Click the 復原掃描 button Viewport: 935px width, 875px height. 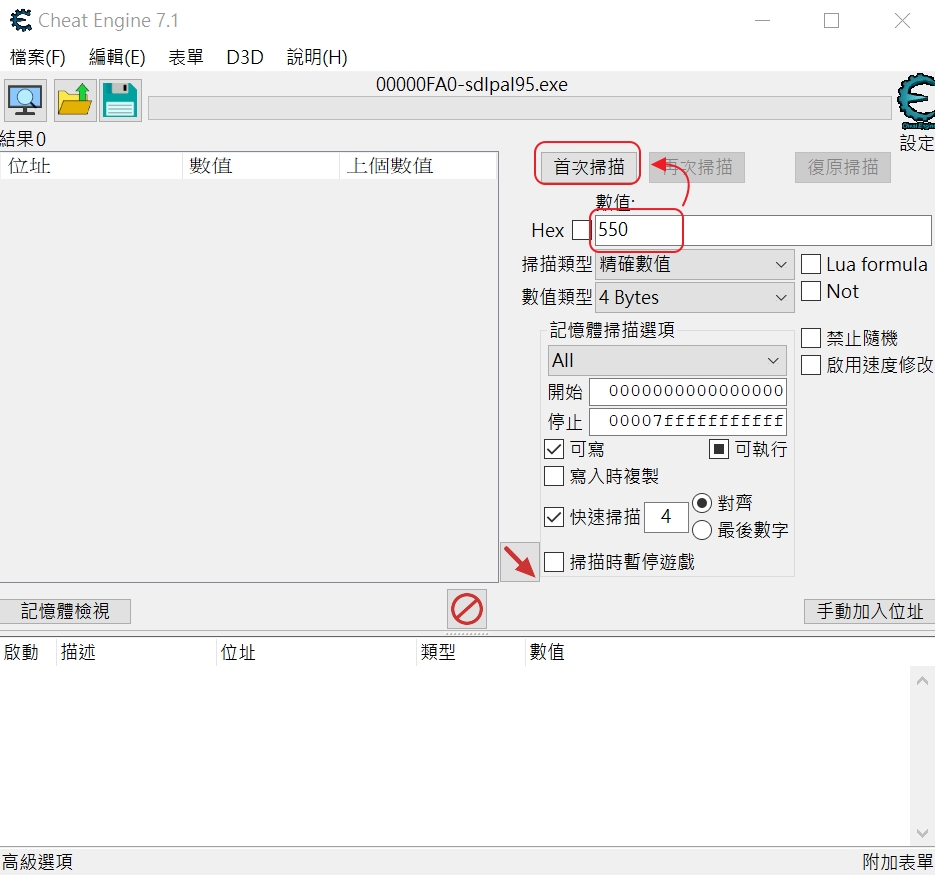point(843,167)
